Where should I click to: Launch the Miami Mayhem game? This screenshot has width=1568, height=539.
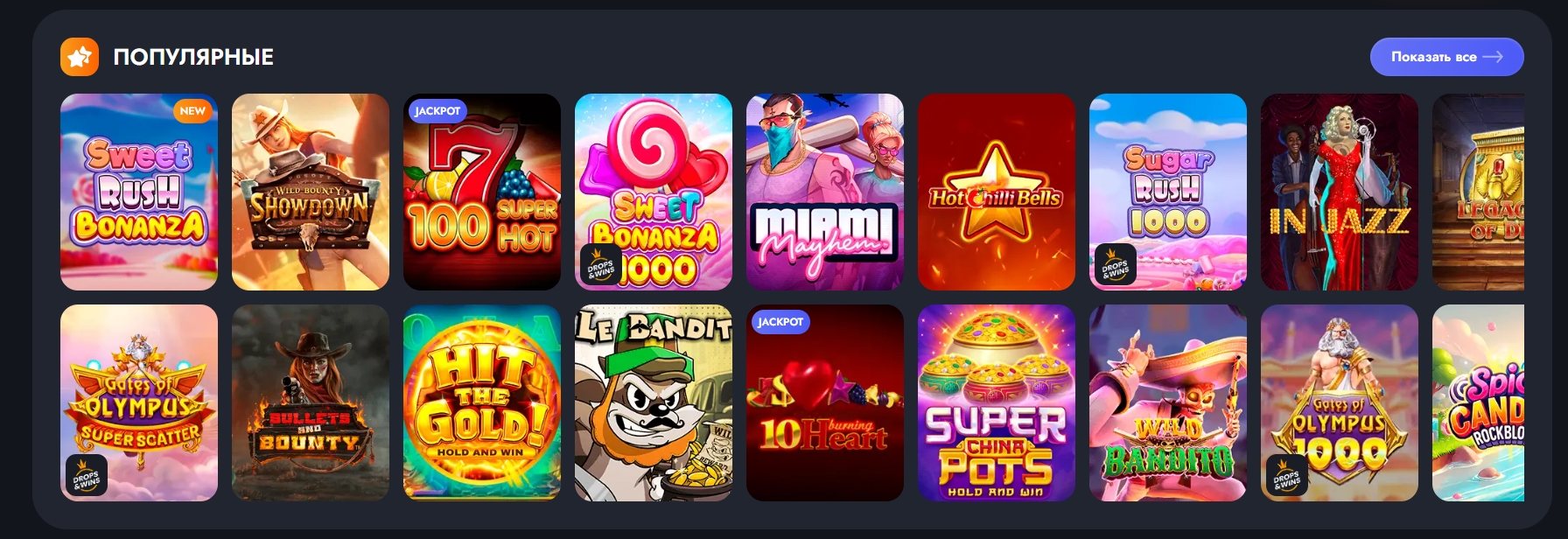point(825,192)
